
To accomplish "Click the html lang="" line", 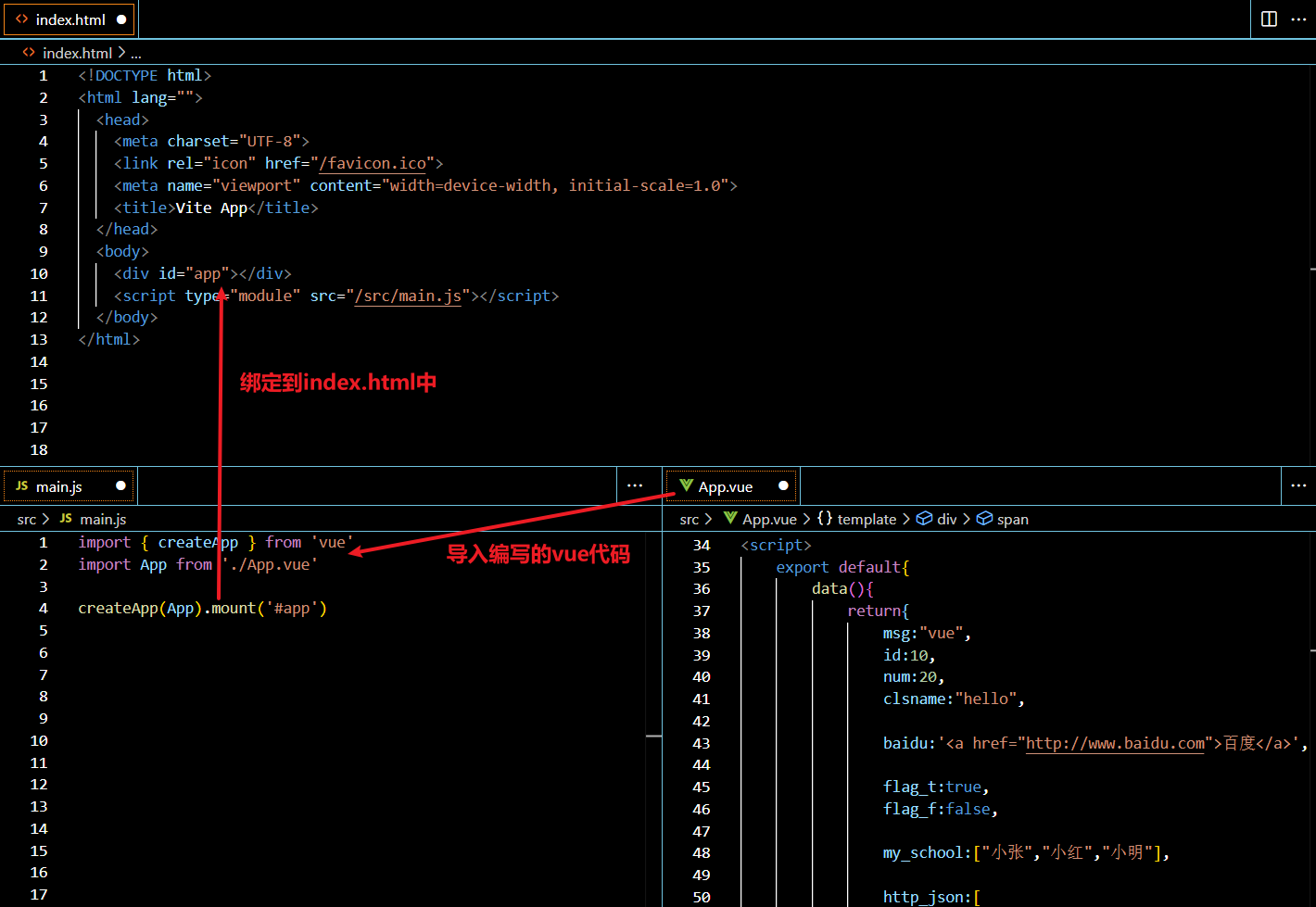I will click(140, 97).
